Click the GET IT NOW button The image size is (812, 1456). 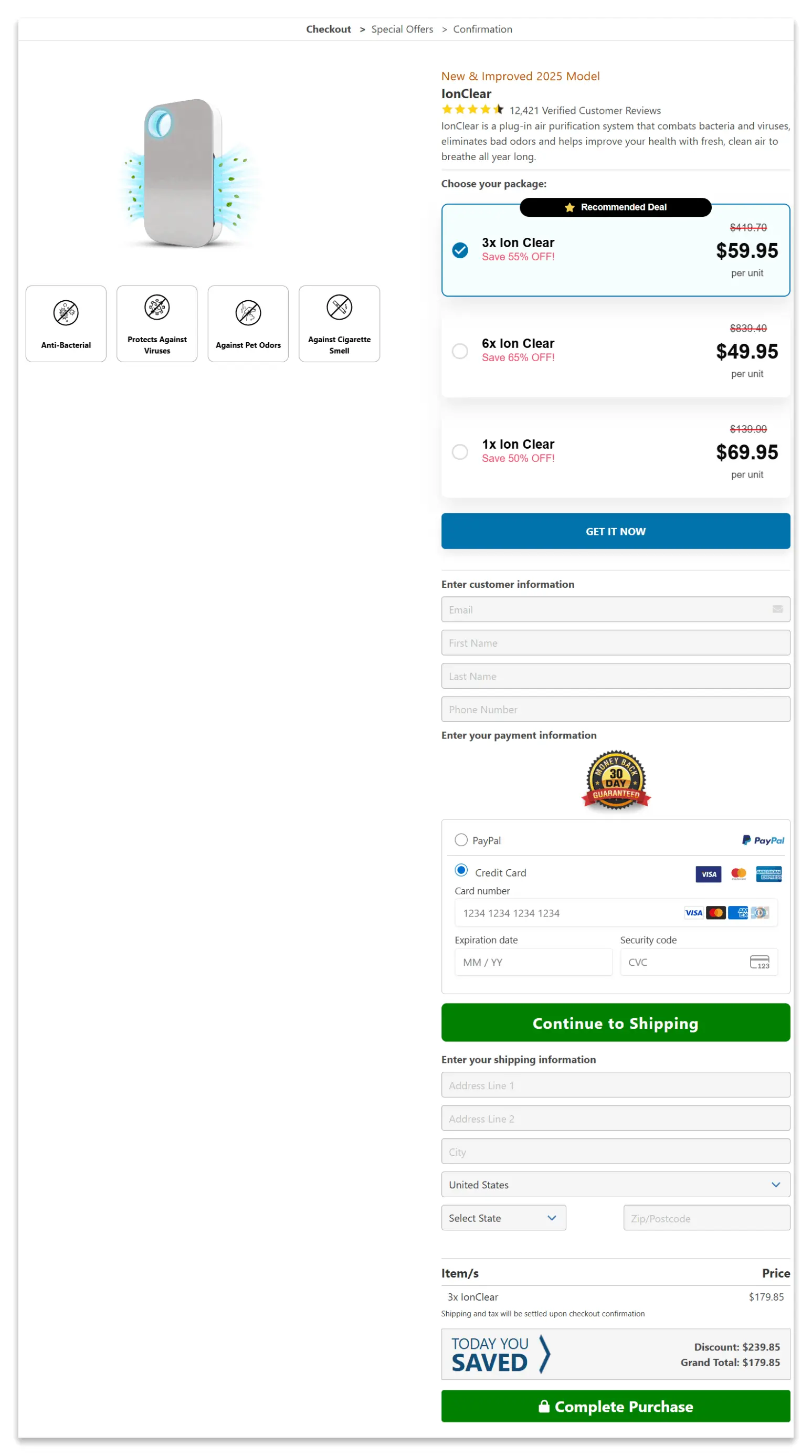coord(615,531)
